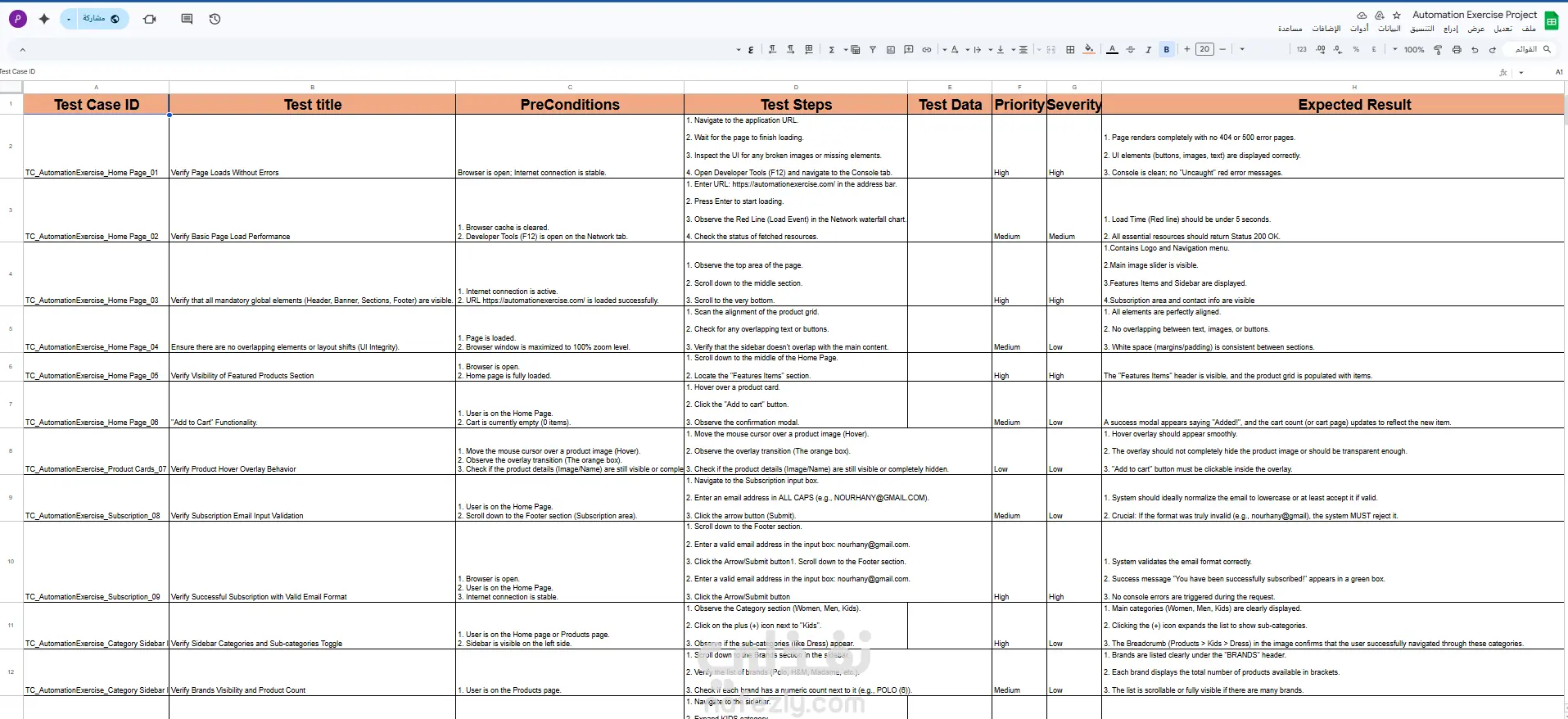Image resolution: width=1568 pixels, height=719 pixels.
Task: Open the Google Sheets home logo
Action: tap(1551, 20)
